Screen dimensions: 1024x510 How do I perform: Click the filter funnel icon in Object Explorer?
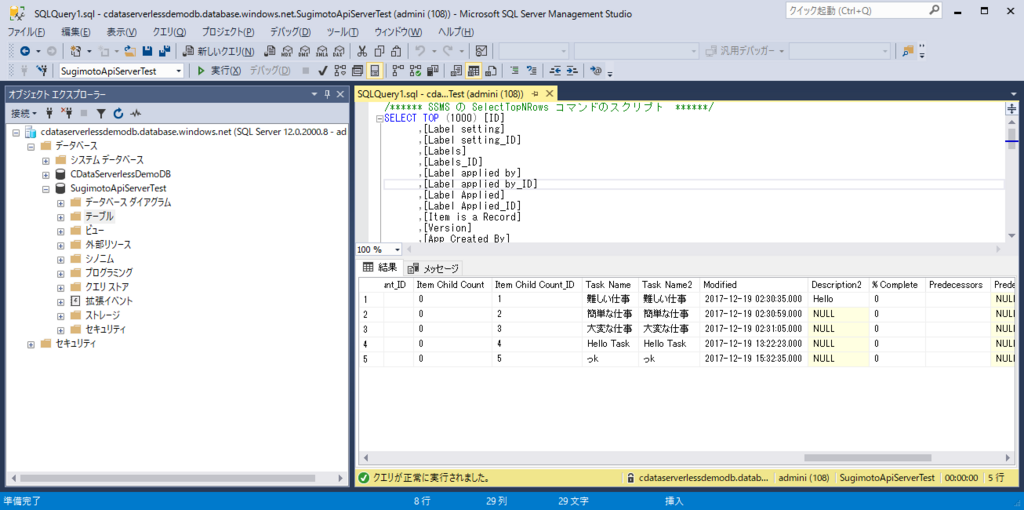(x=101, y=113)
